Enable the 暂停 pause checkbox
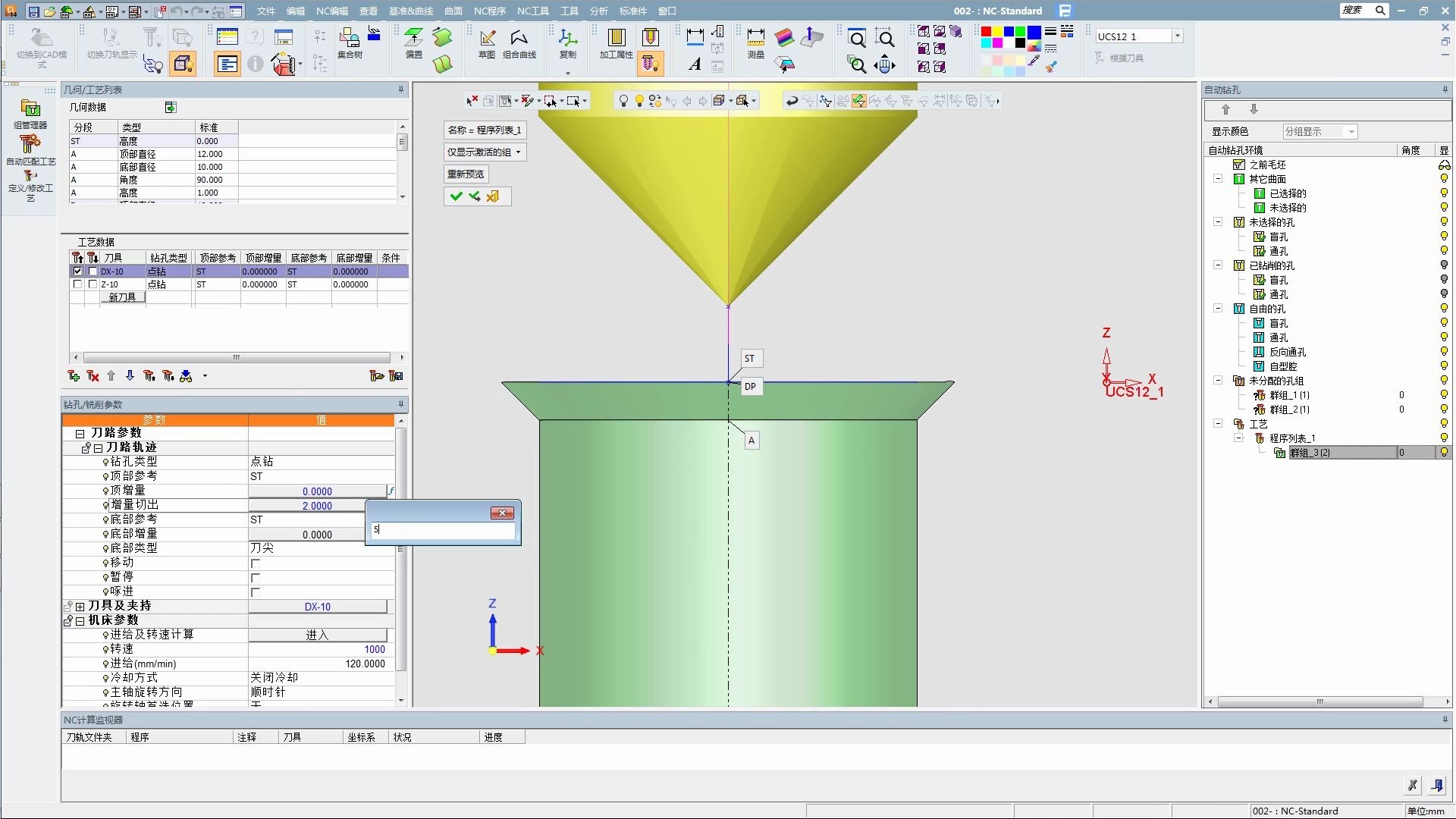This screenshot has height=819, width=1456. point(256,578)
